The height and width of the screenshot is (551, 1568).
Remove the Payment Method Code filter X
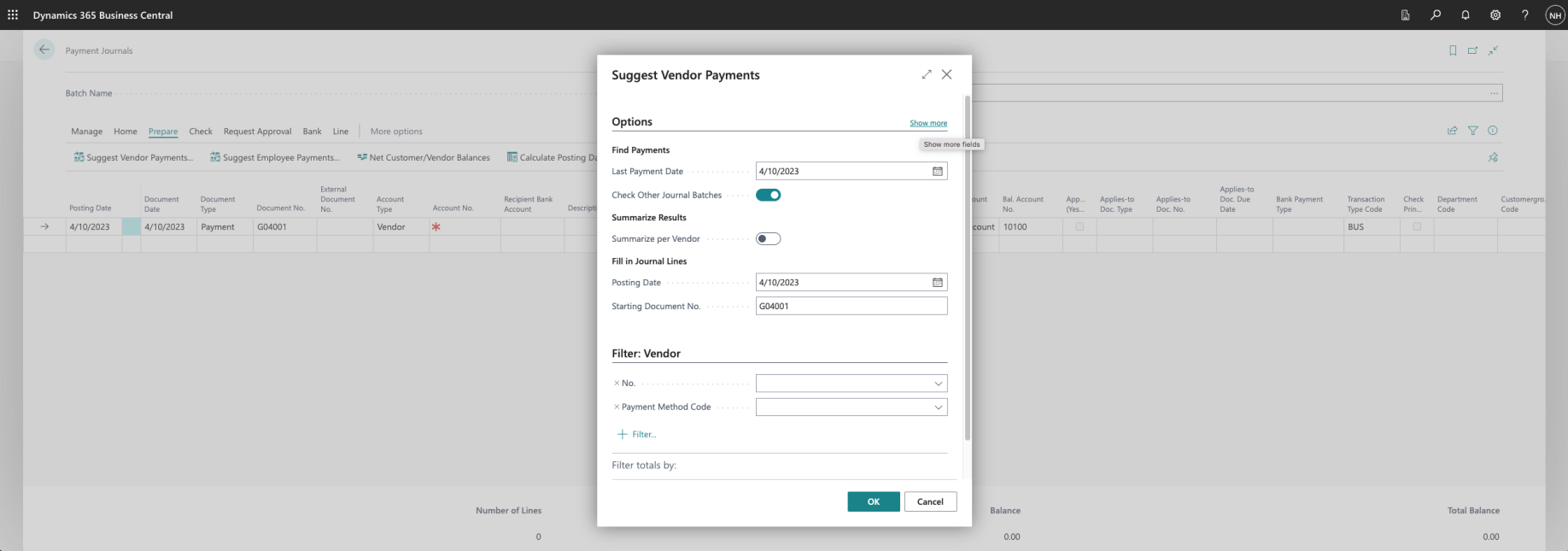click(x=617, y=407)
